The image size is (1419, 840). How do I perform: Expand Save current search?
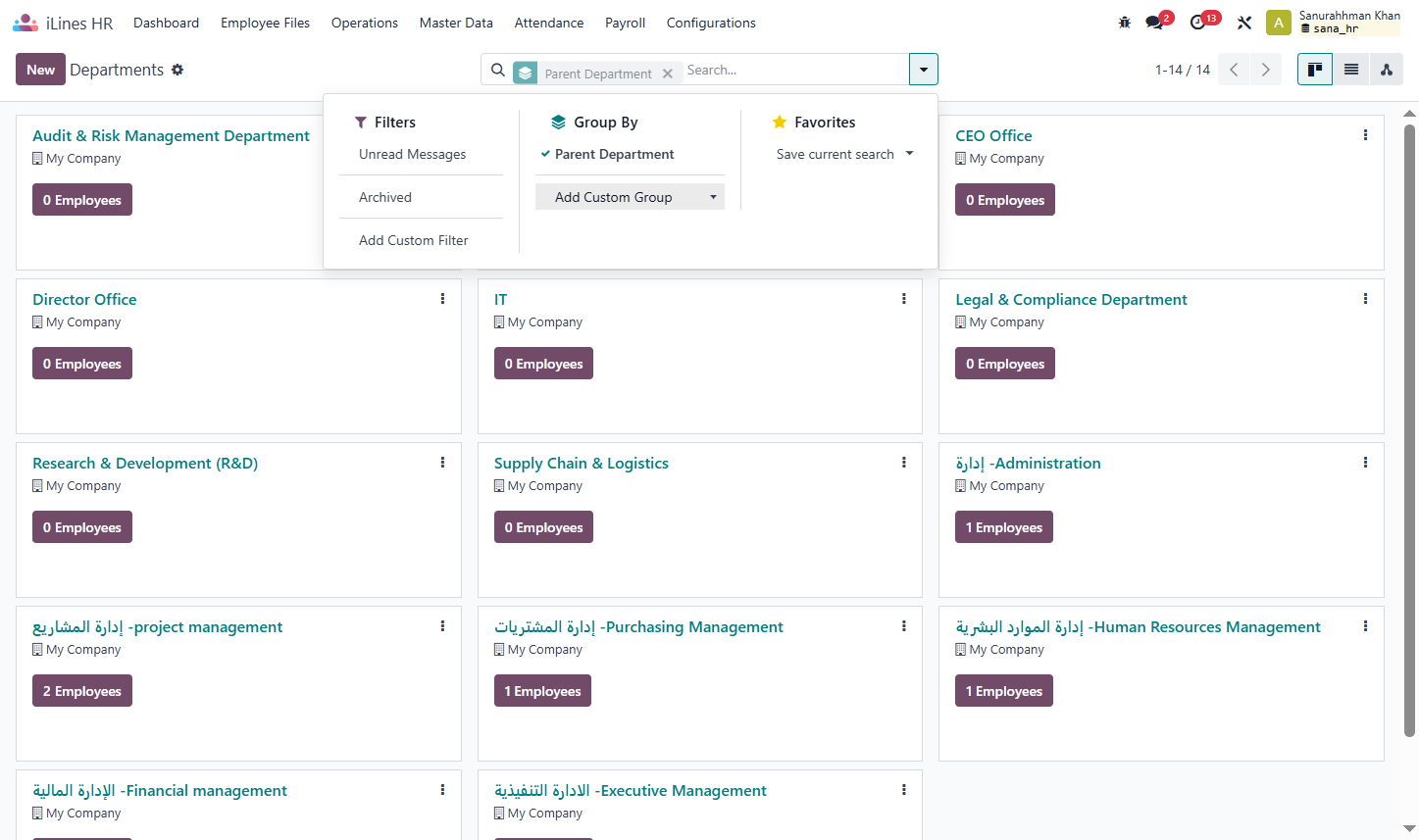844,154
